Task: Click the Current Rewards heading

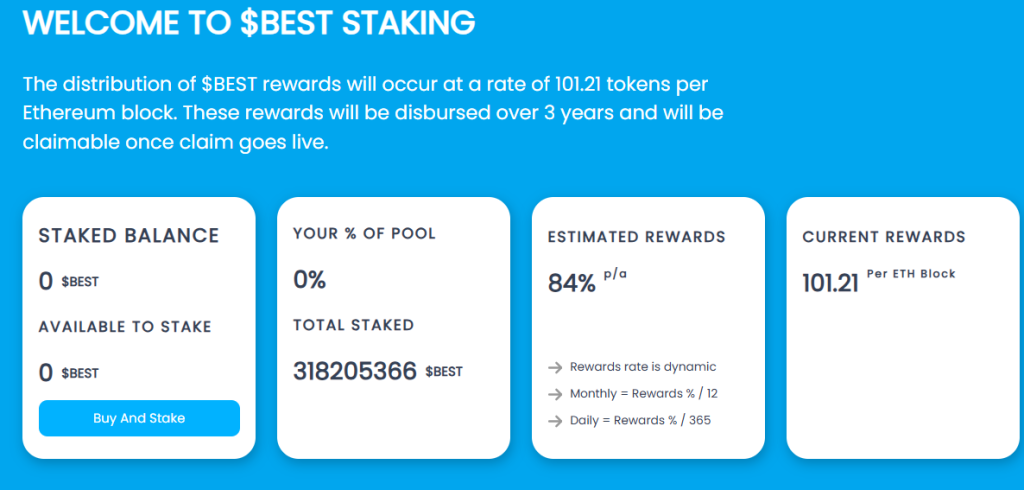Action: pos(884,237)
